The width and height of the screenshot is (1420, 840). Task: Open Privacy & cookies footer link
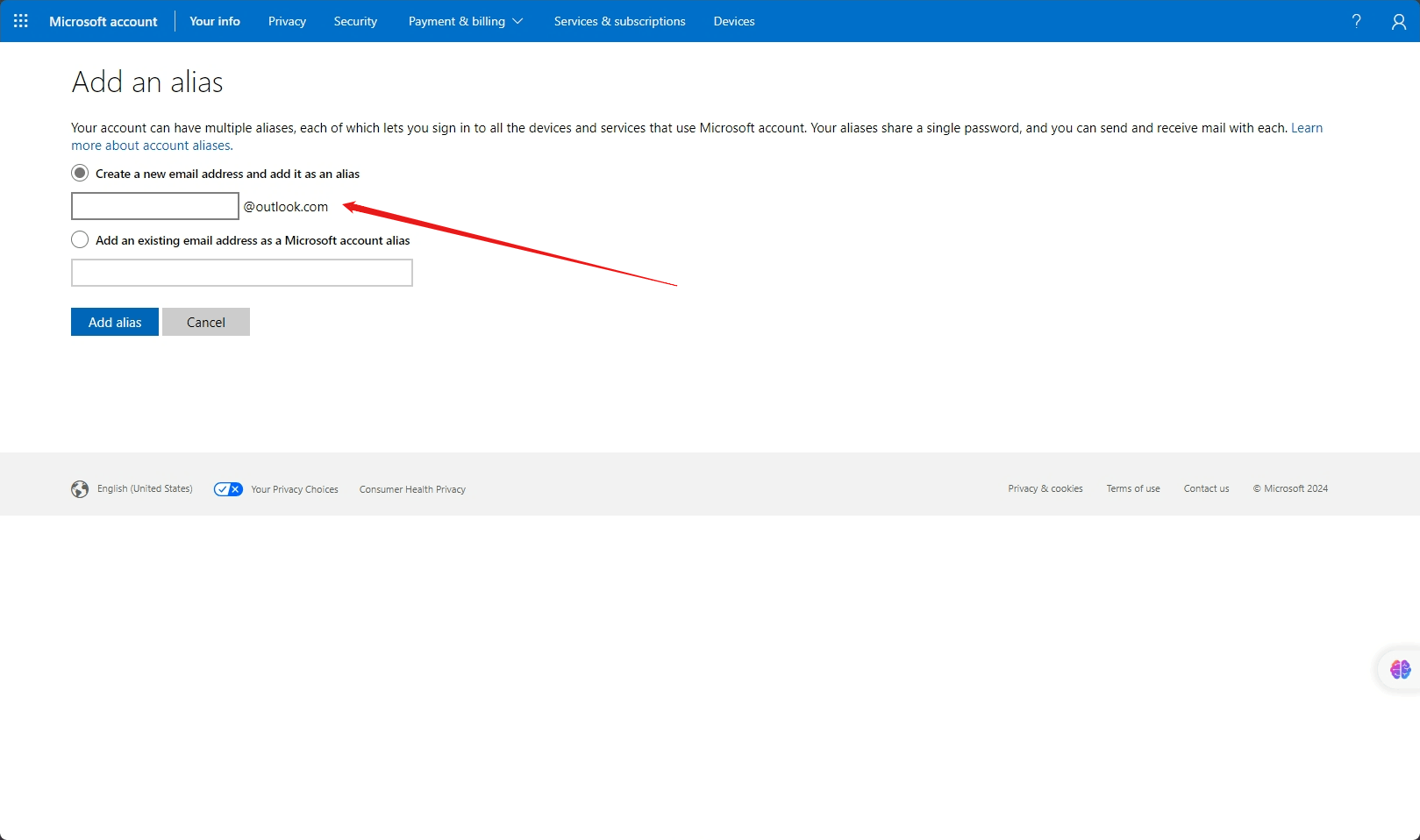point(1045,488)
